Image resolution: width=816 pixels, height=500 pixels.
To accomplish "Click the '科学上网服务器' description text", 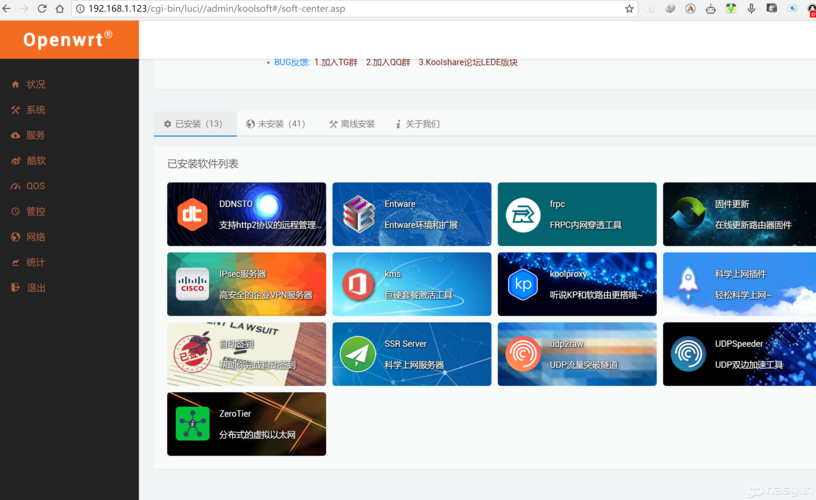I will pos(414,365).
